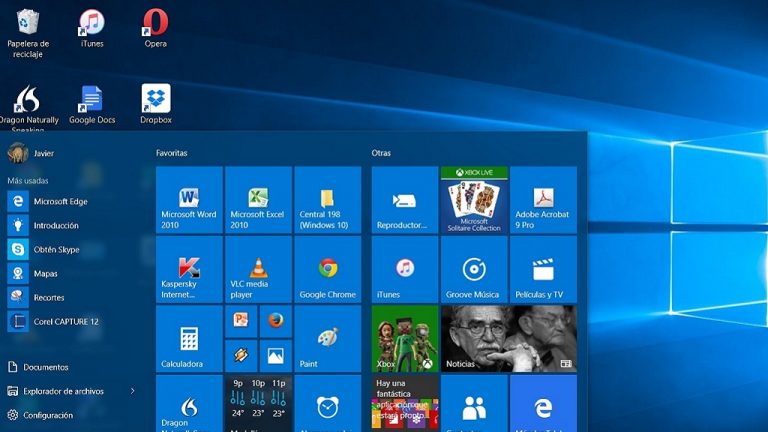Open Papelera de reciclaje desktop icon

pos(28,34)
